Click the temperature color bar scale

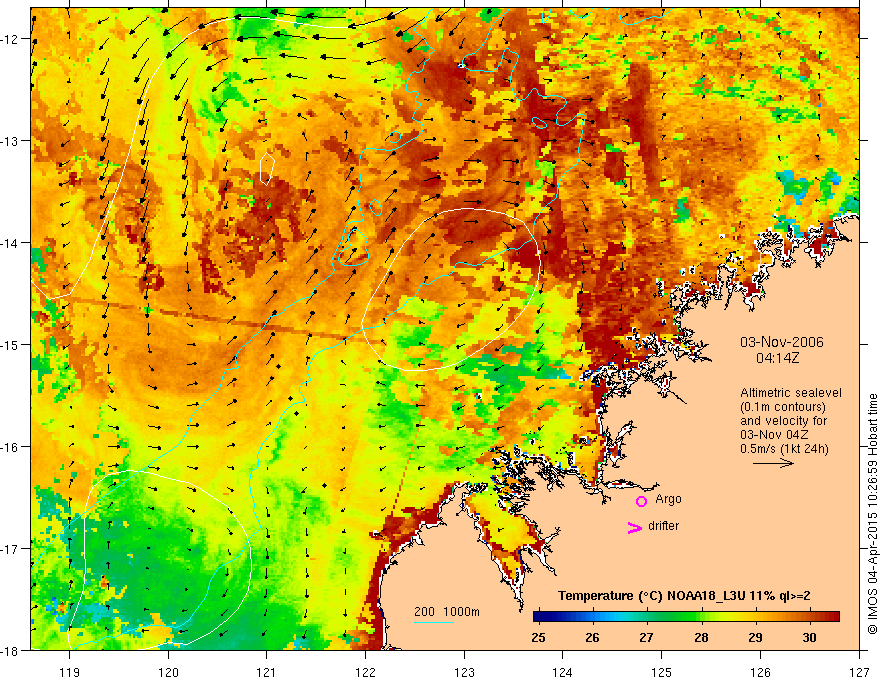tap(686, 617)
